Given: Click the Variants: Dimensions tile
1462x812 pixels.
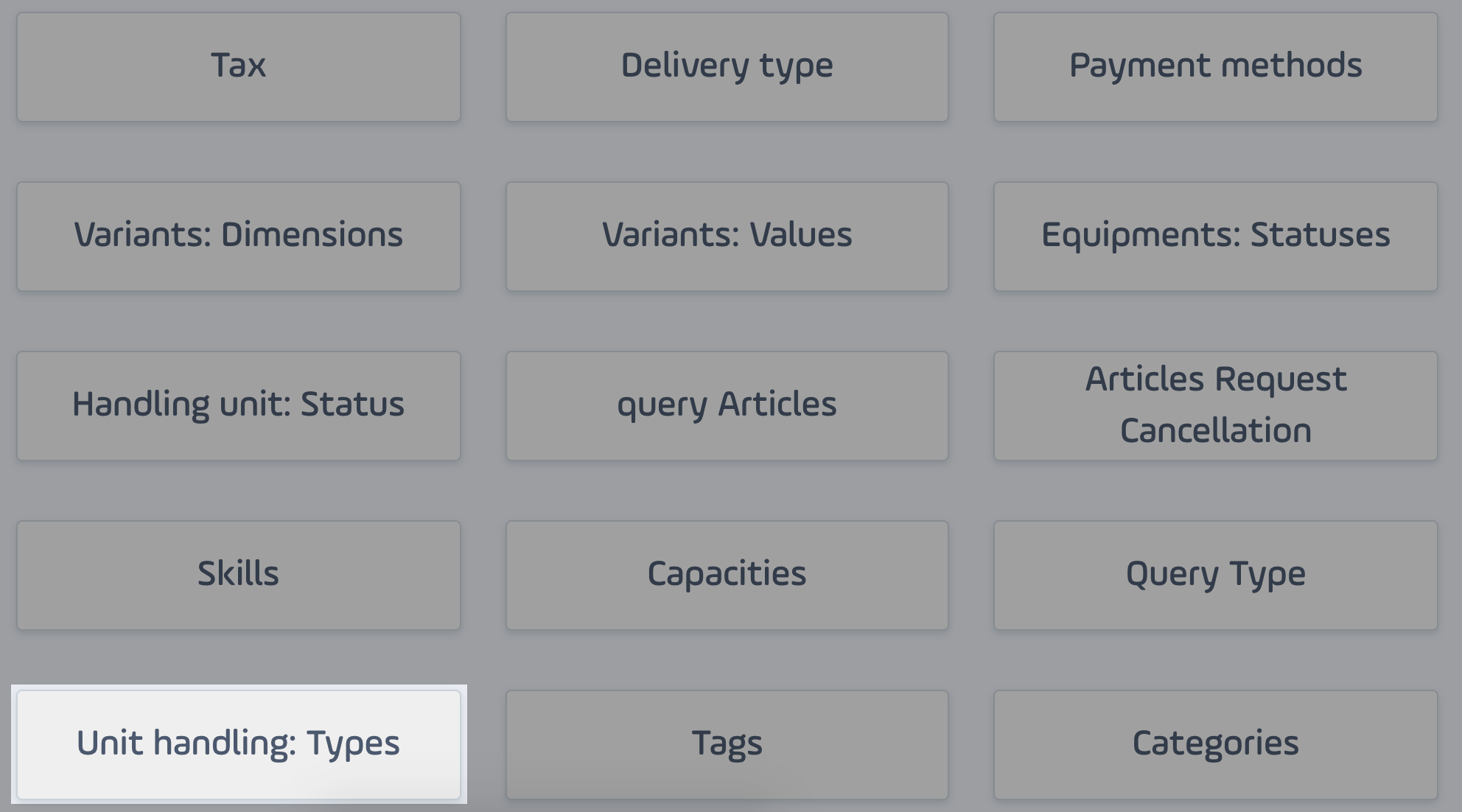Looking at the screenshot, I should click(x=239, y=237).
